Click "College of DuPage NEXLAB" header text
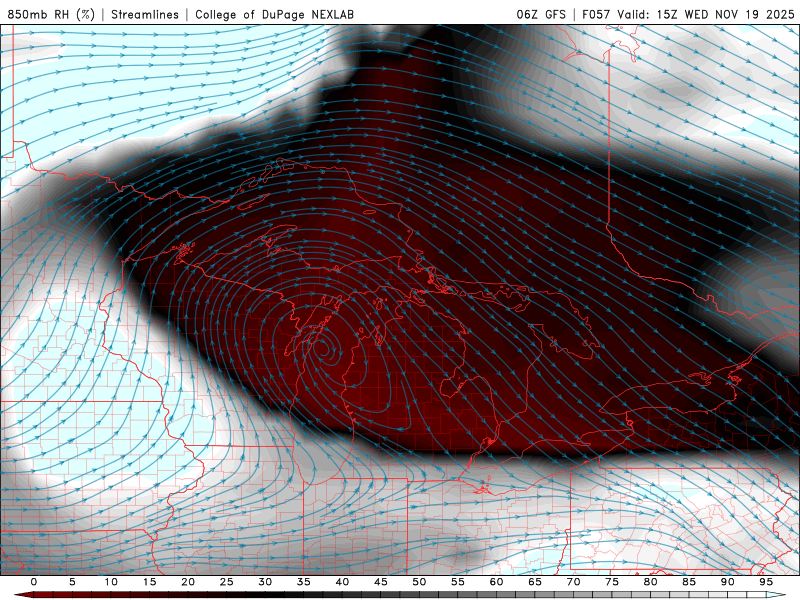Screen dimensions: 800x600 274,14
